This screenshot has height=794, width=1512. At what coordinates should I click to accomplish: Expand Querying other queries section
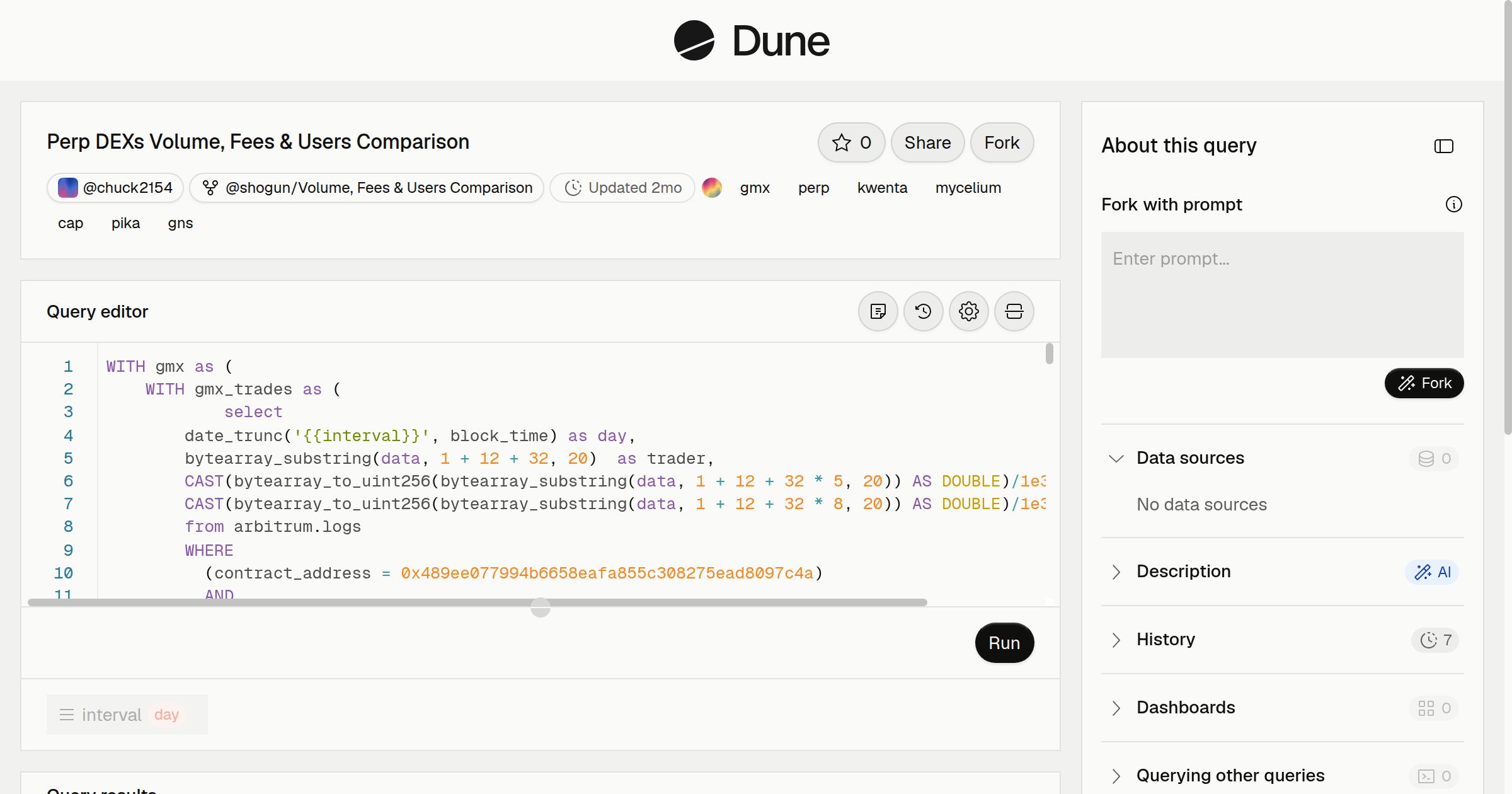1116,776
